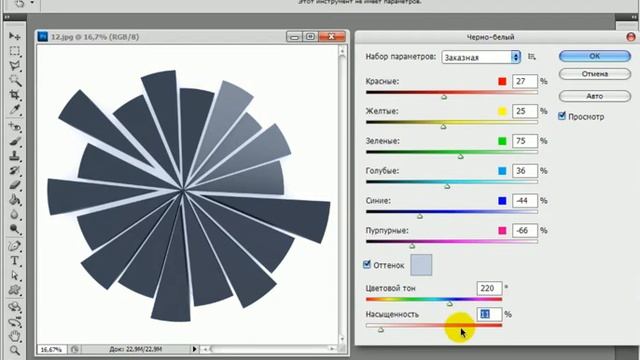Select the Spot Healing Brush tool

pos(15,127)
